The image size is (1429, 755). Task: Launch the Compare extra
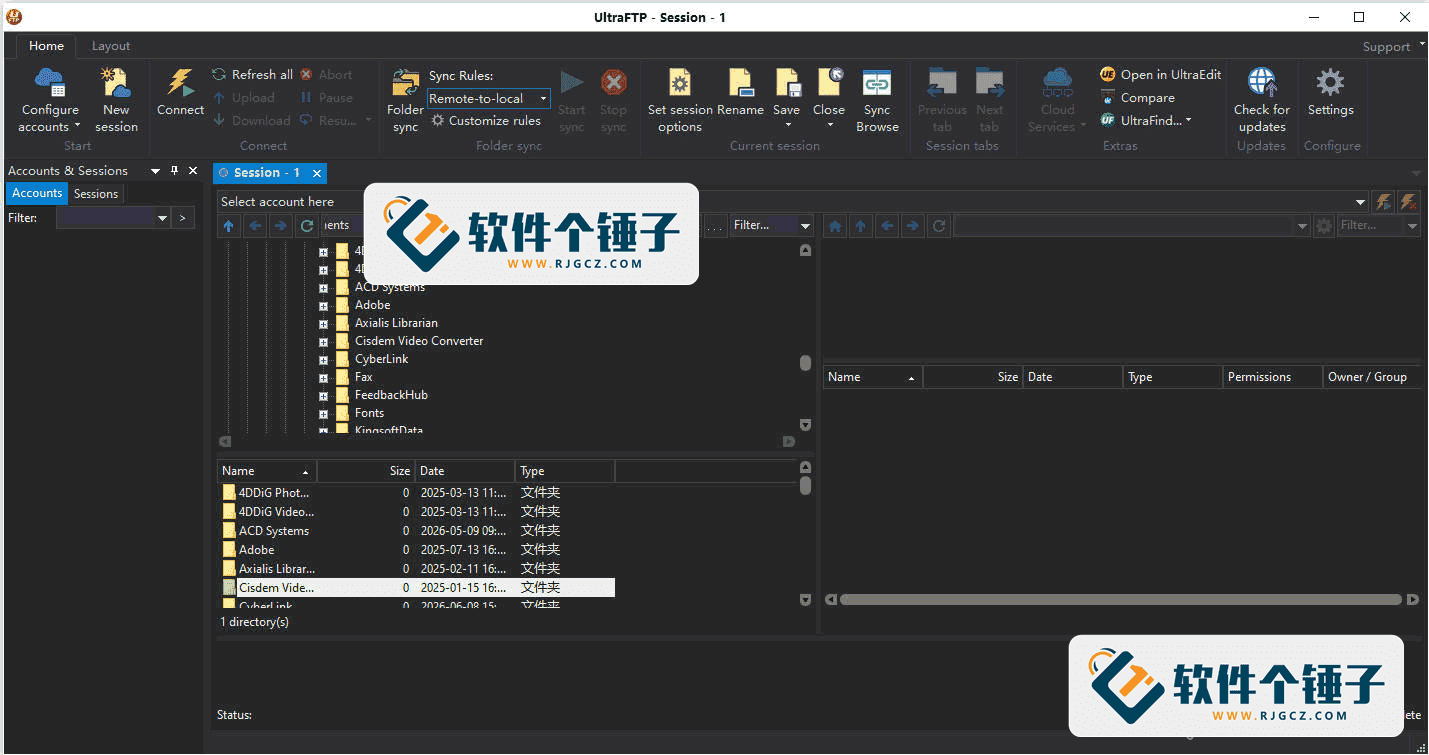(1137, 98)
